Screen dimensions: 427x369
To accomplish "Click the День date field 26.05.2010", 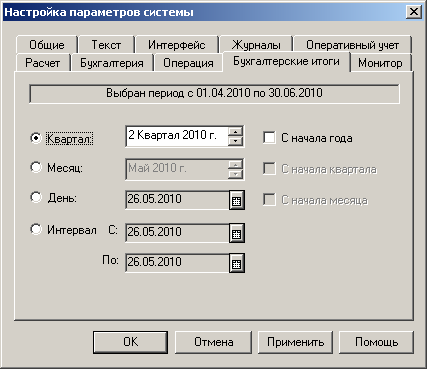I will 177,200.
